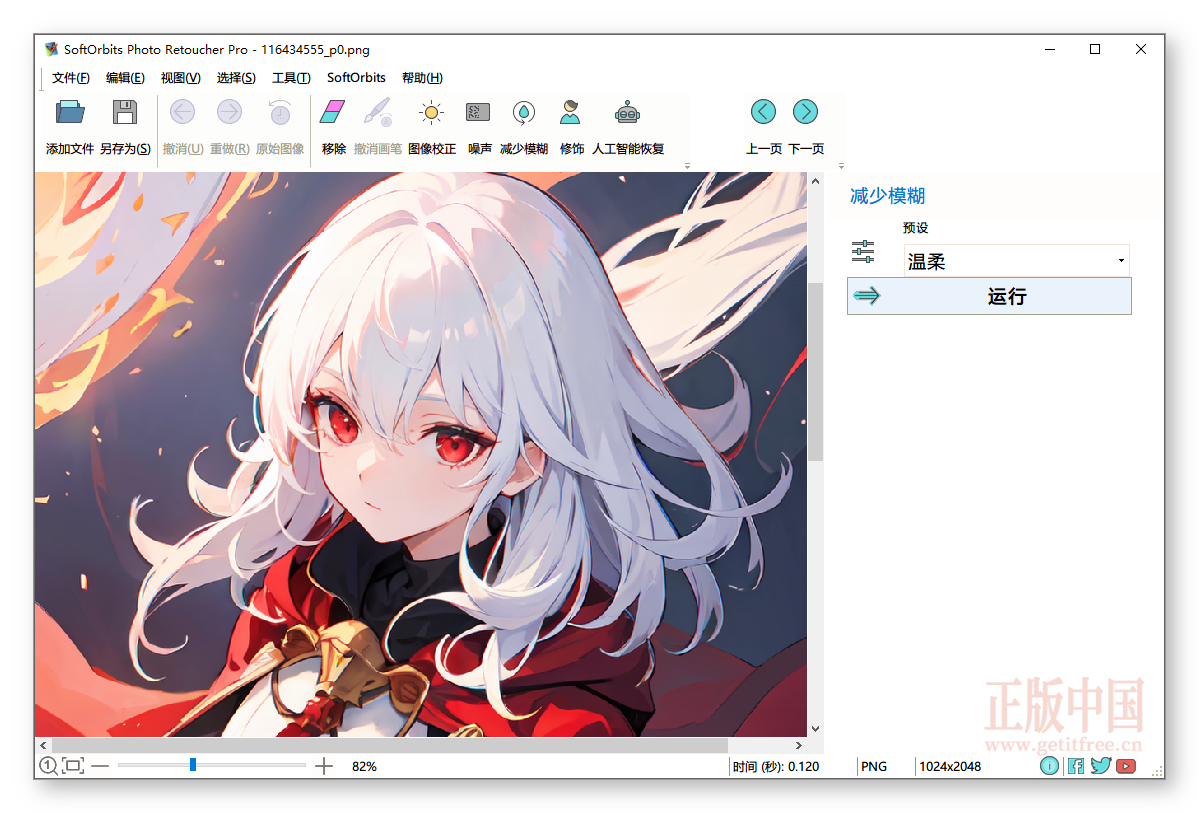Viewport: 1199px width, 813px height.
Task: Click the 1024x2048 dimensions status entry
Action: point(950,766)
